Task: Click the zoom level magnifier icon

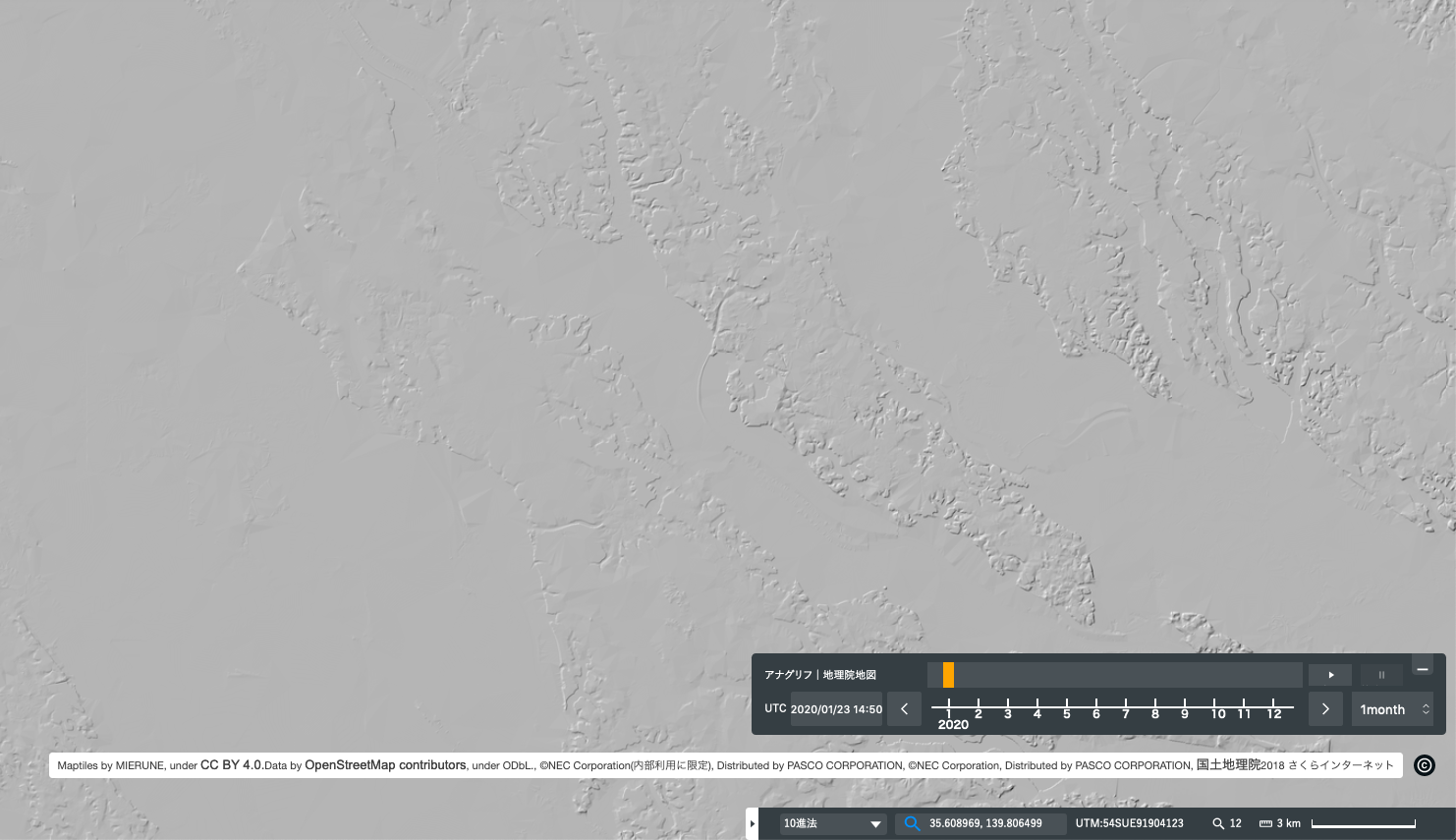Action: [x=1218, y=823]
